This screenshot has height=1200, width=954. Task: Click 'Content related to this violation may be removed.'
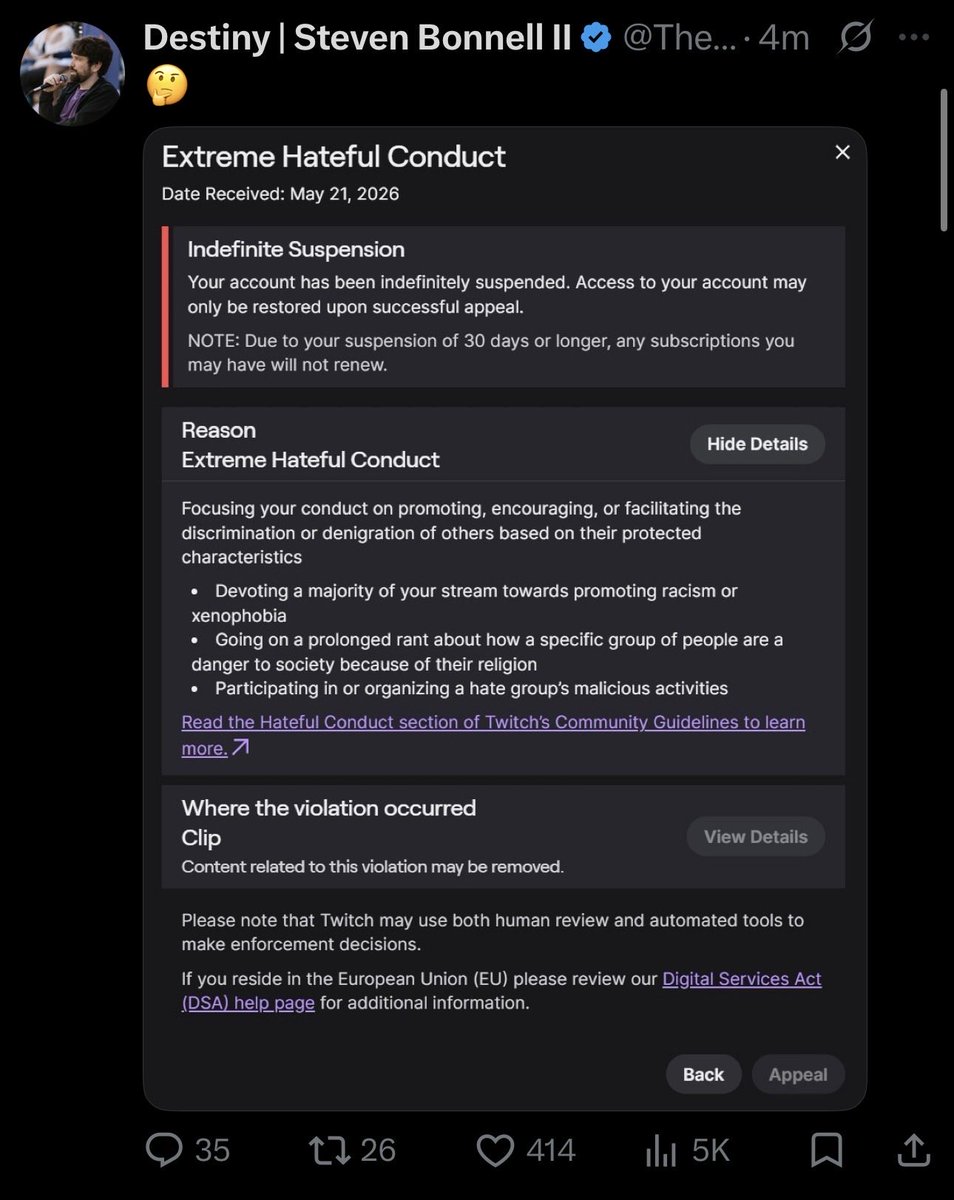372,867
